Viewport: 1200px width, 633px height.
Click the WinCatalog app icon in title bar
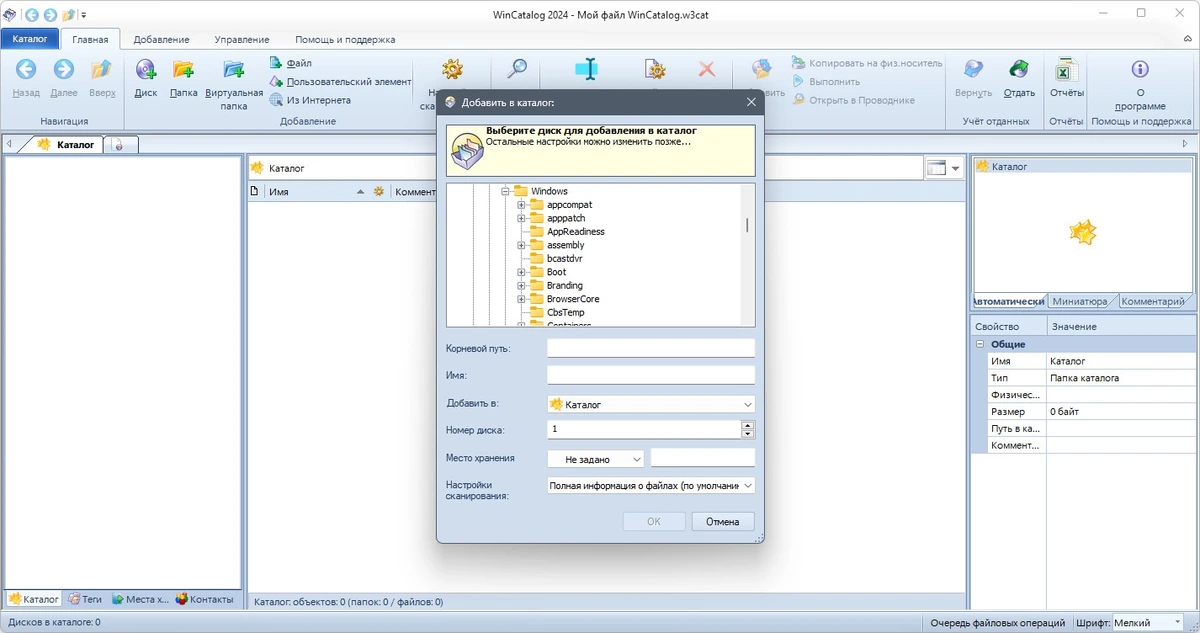tap(10, 15)
